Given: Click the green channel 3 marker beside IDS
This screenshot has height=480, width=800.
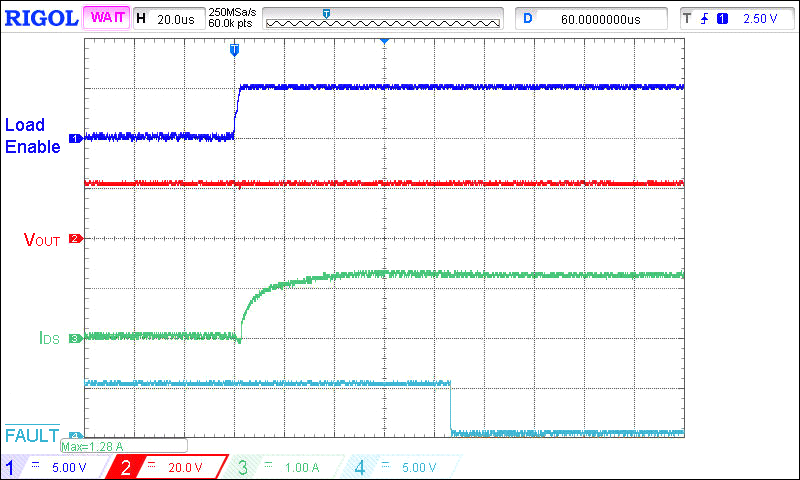Looking at the screenshot, I should pos(74,339).
